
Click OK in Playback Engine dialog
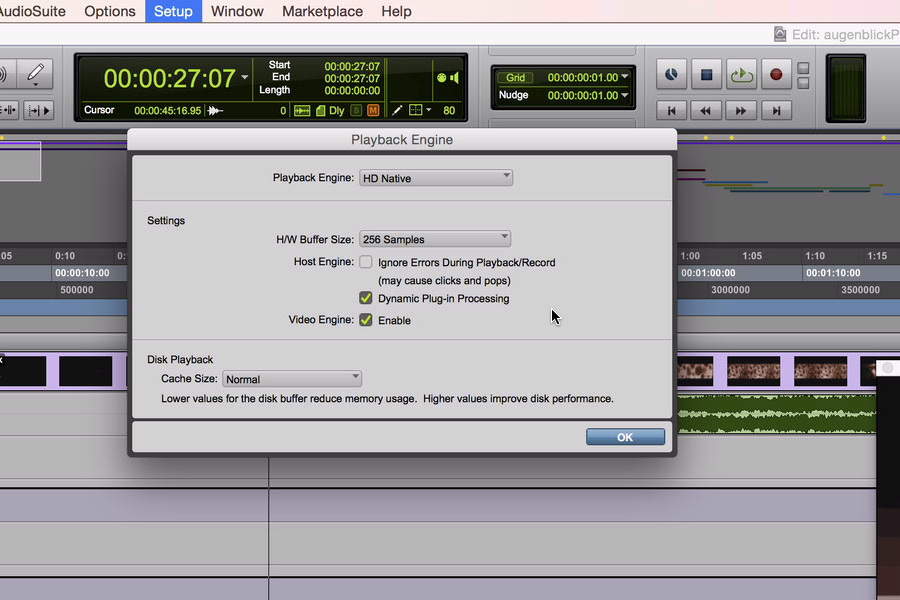click(625, 437)
